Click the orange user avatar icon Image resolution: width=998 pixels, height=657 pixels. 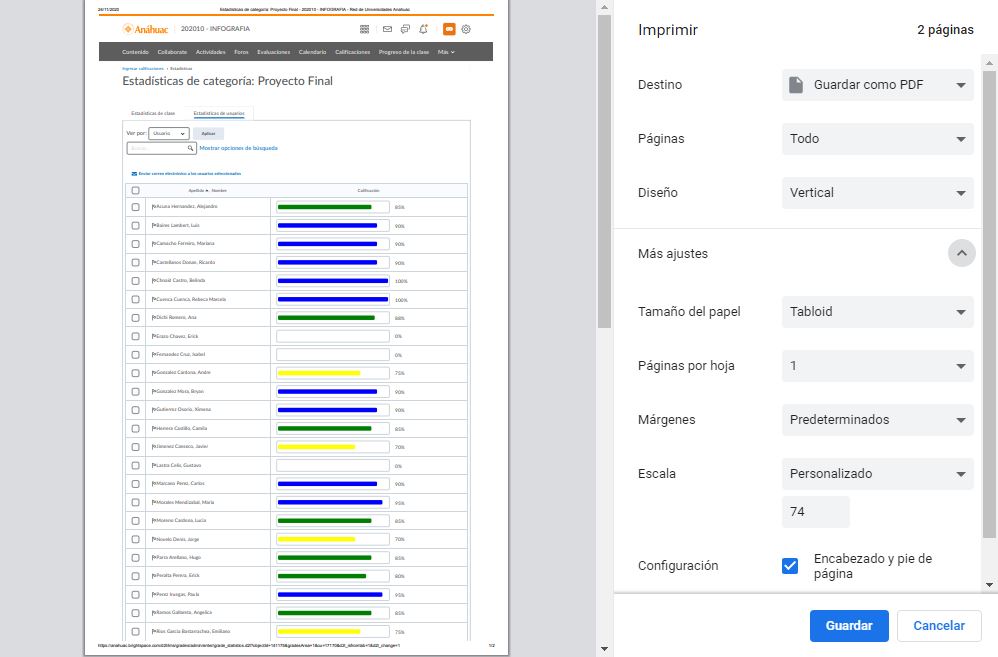[449, 29]
